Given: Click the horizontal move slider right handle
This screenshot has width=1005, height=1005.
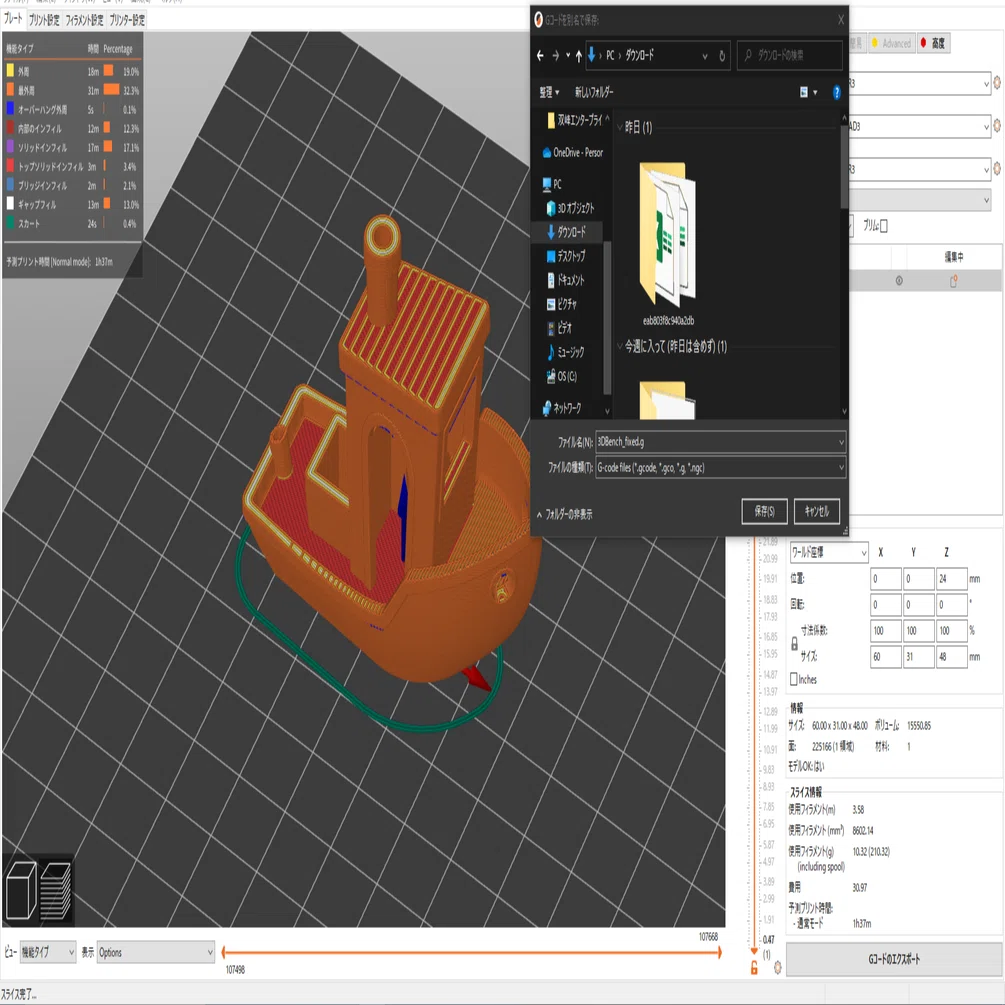Looking at the screenshot, I should click(x=720, y=952).
